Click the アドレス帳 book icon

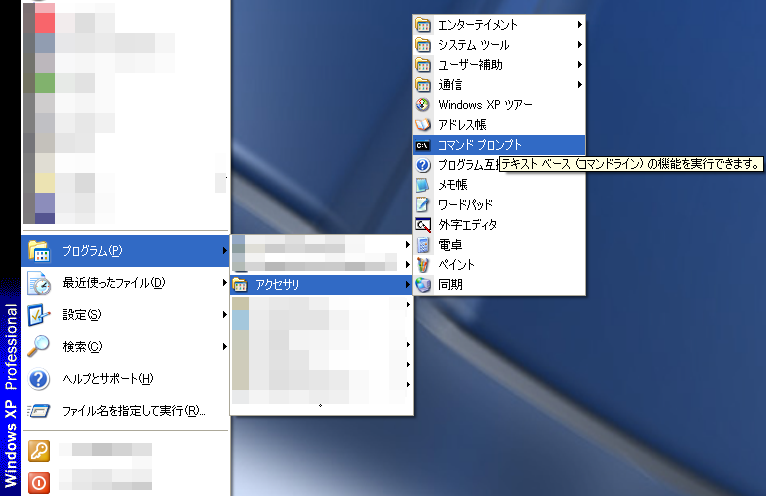pos(423,125)
